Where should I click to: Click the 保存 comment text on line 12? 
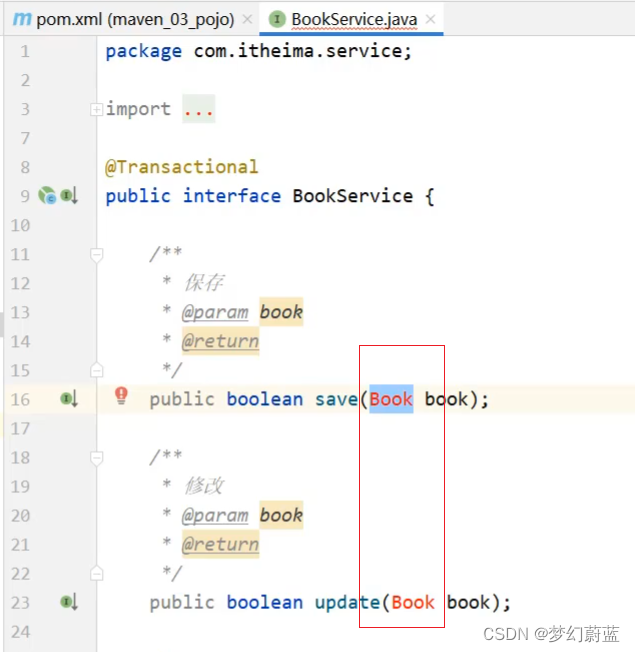[x=204, y=283]
